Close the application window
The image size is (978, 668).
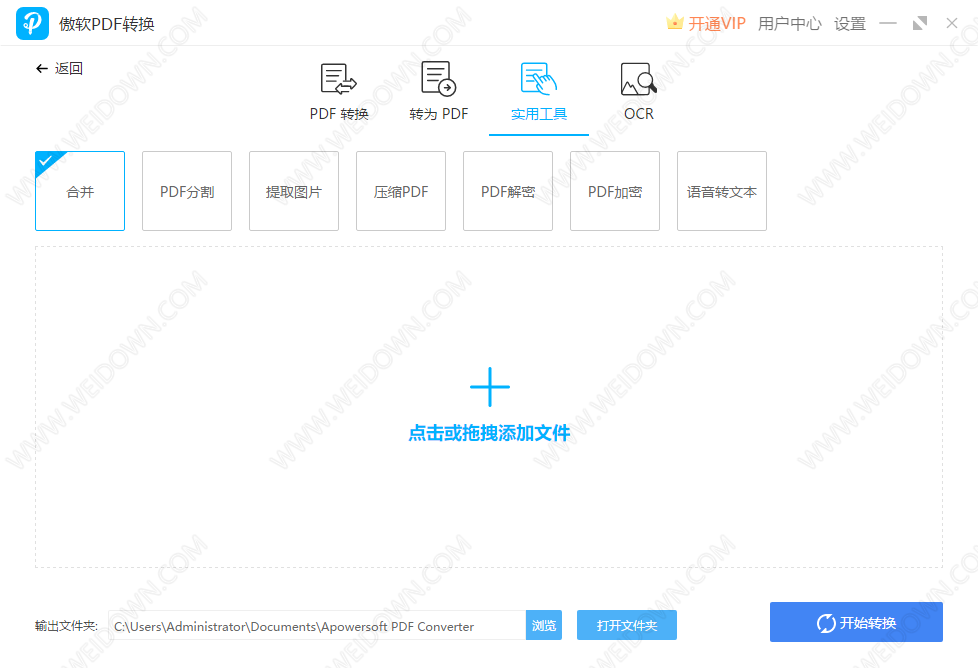click(952, 24)
